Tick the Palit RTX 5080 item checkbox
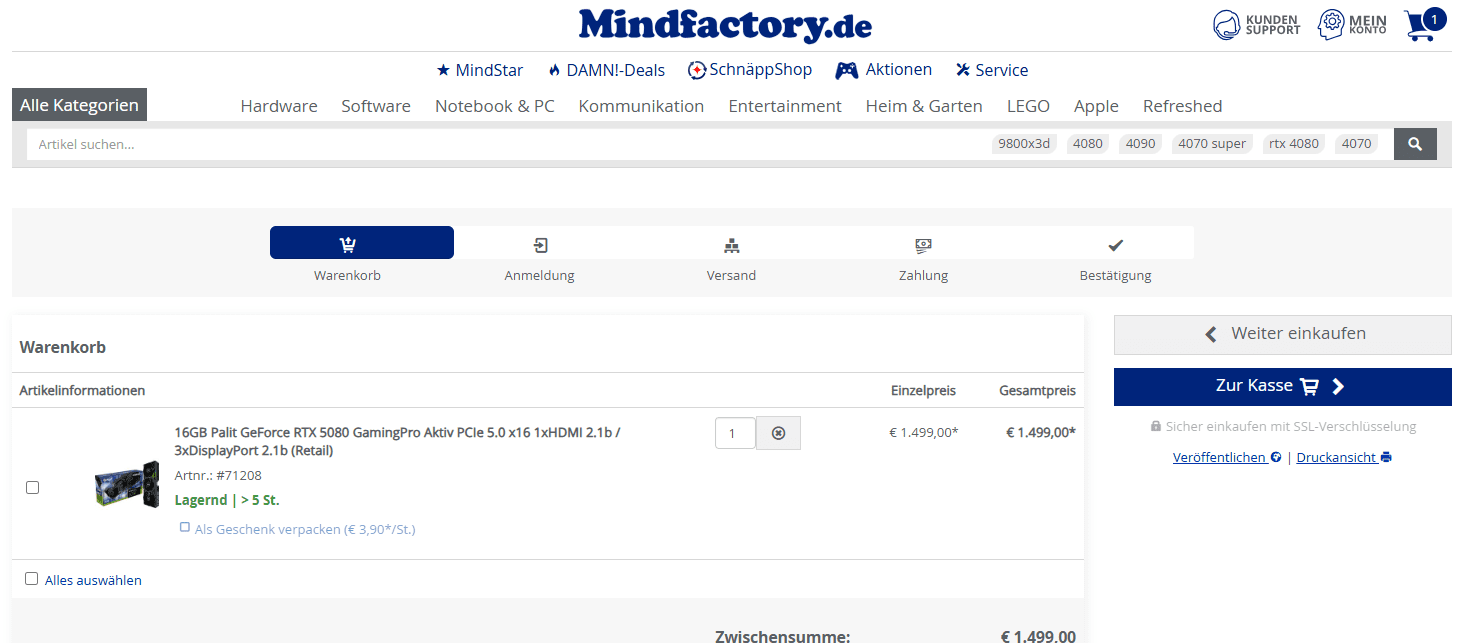 (32, 487)
